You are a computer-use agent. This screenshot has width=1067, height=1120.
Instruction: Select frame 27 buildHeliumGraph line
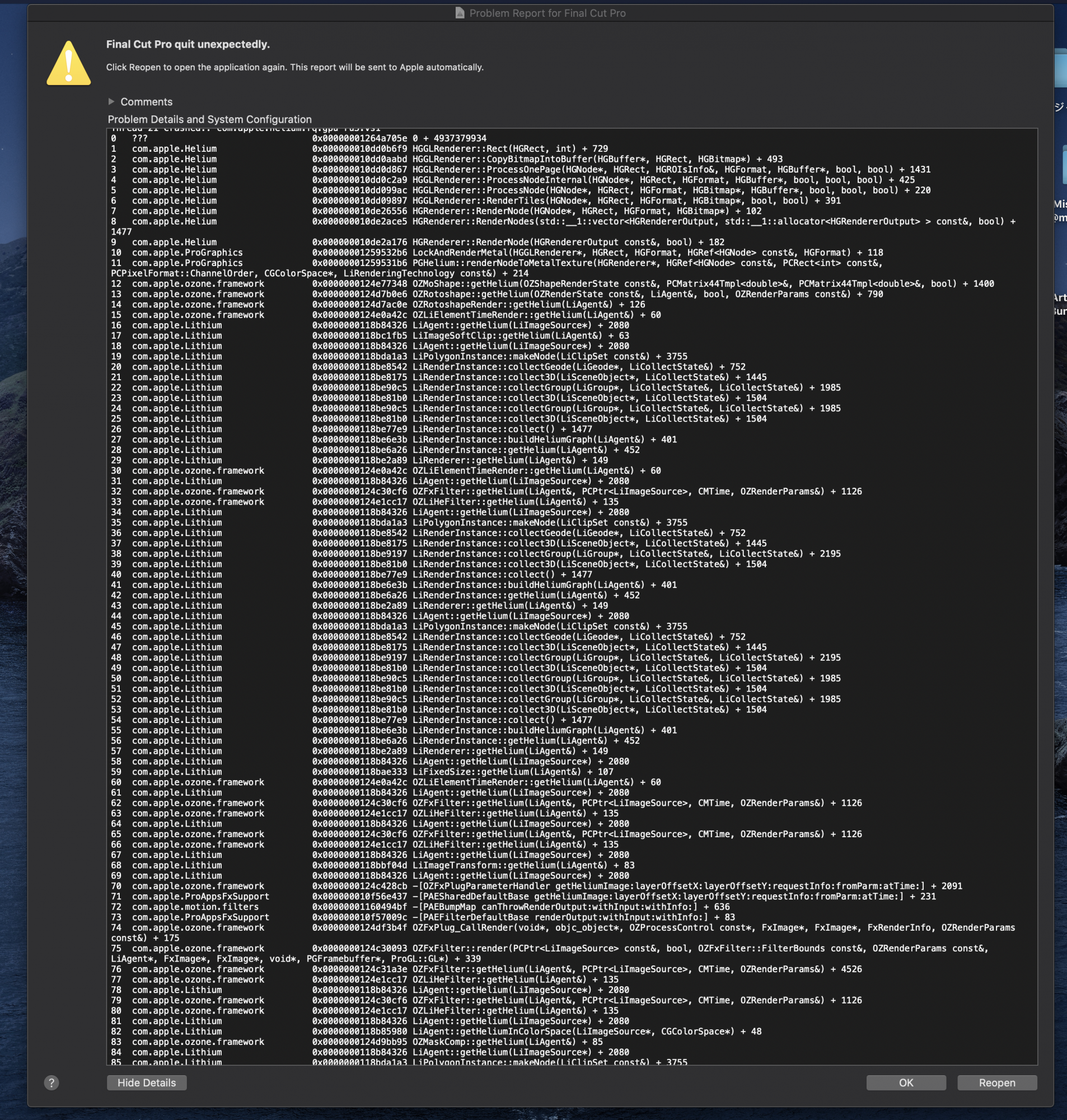click(394, 439)
